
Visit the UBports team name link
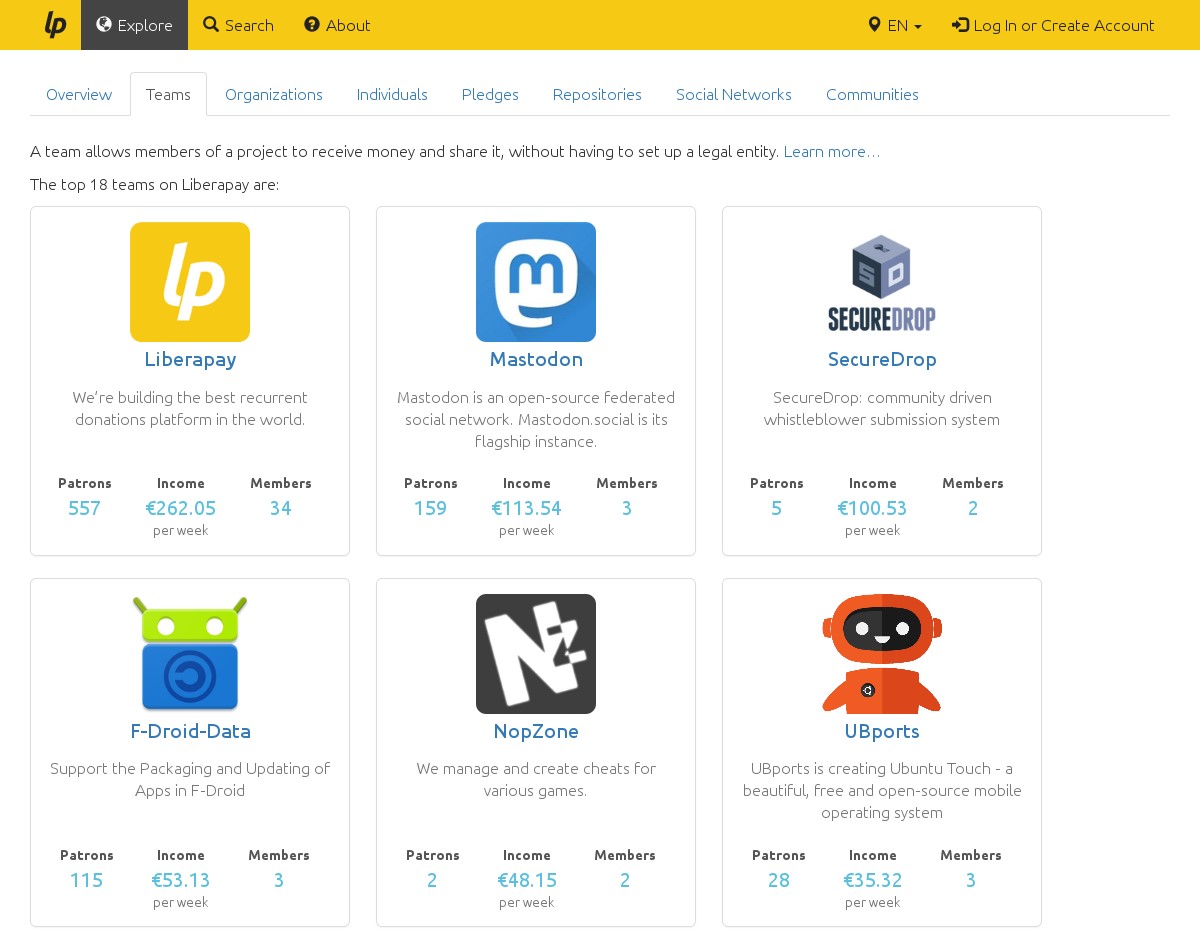pyautogui.click(x=882, y=731)
